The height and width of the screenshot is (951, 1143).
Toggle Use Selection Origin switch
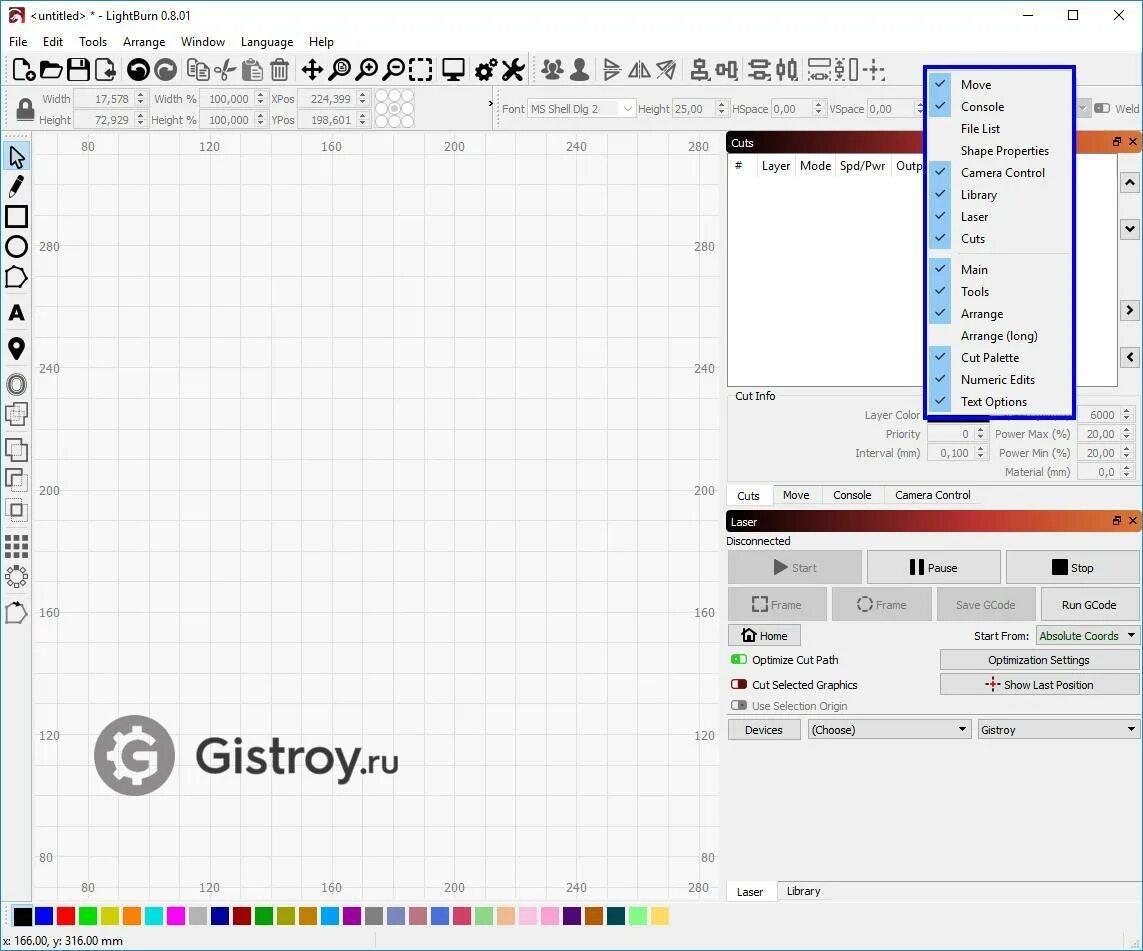pos(738,705)
